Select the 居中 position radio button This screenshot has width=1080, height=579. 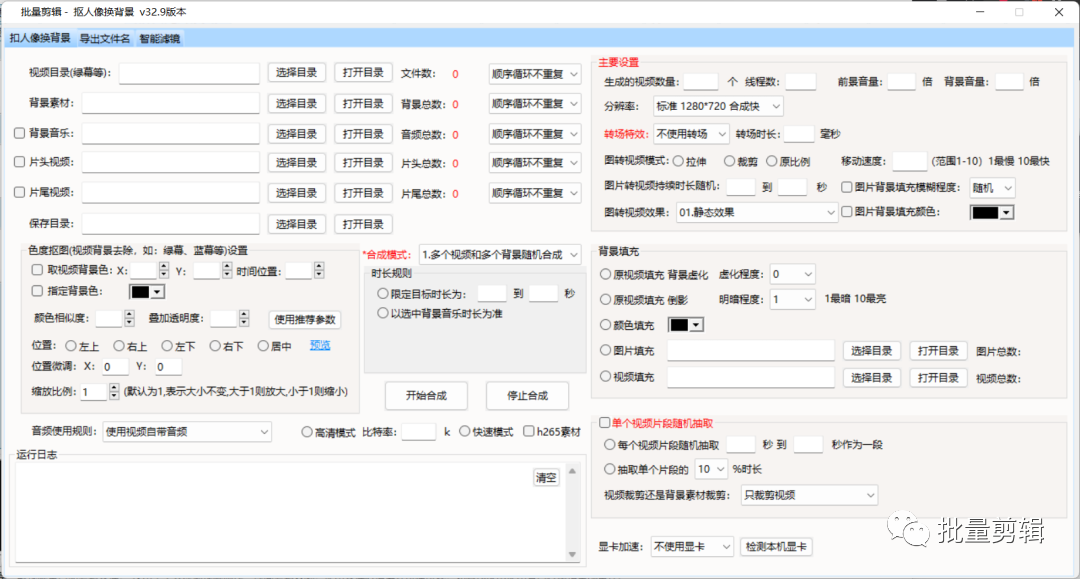(x=263, y=346)
